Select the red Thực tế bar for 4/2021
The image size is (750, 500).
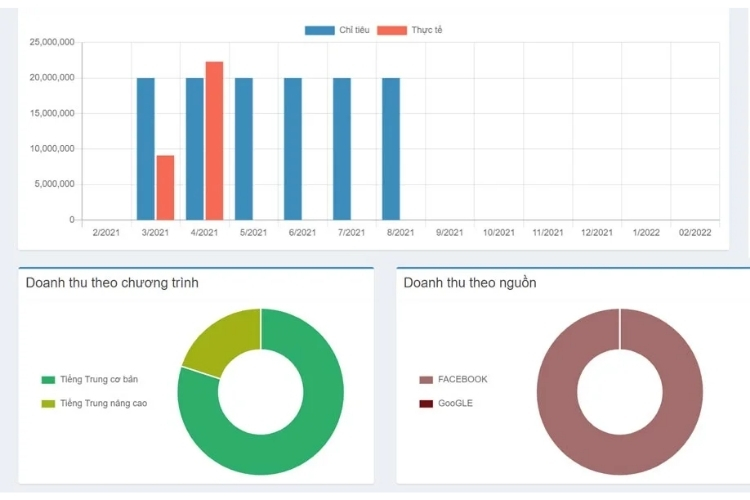point(214,140)
